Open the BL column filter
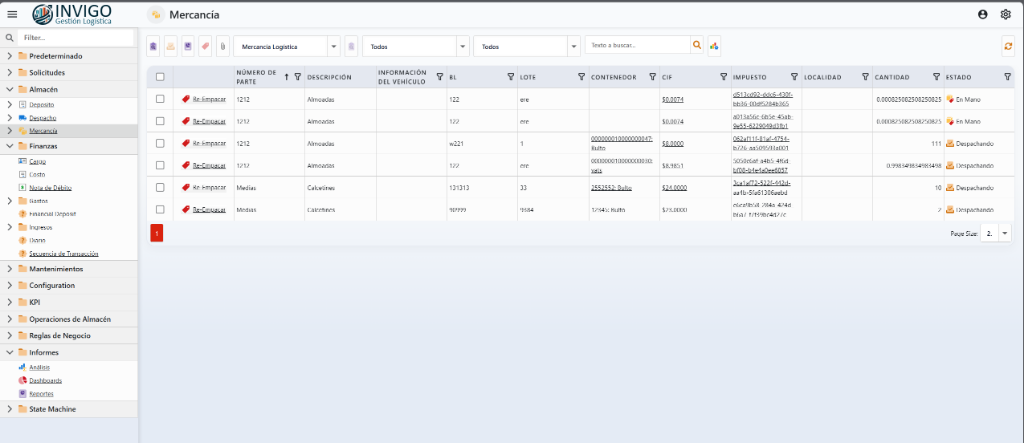The height and width of the screenshot is (443, 1024). (x=511, y=77)
